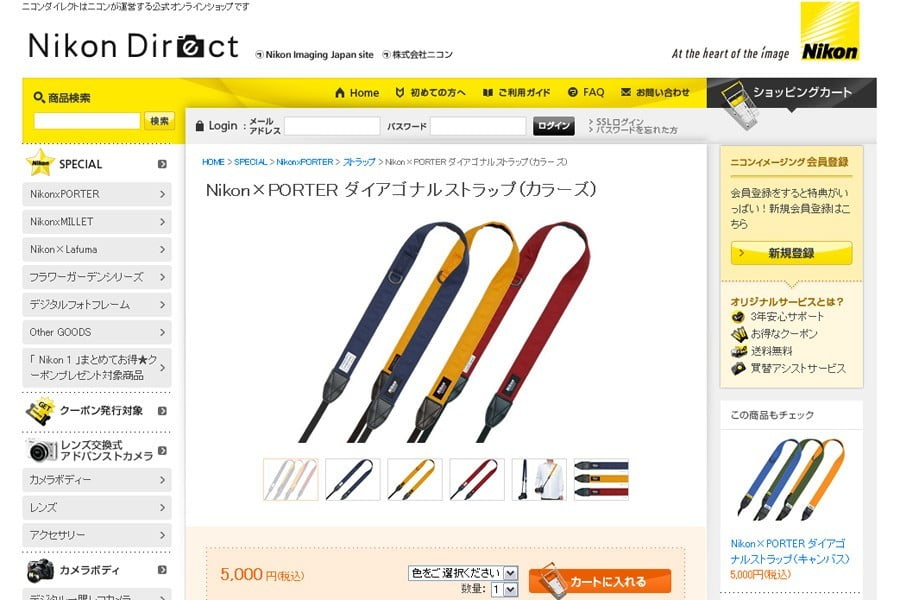Follow the ストラップ breadcrumb link
This screenshot has height=600, width=900.
[359, 162]
